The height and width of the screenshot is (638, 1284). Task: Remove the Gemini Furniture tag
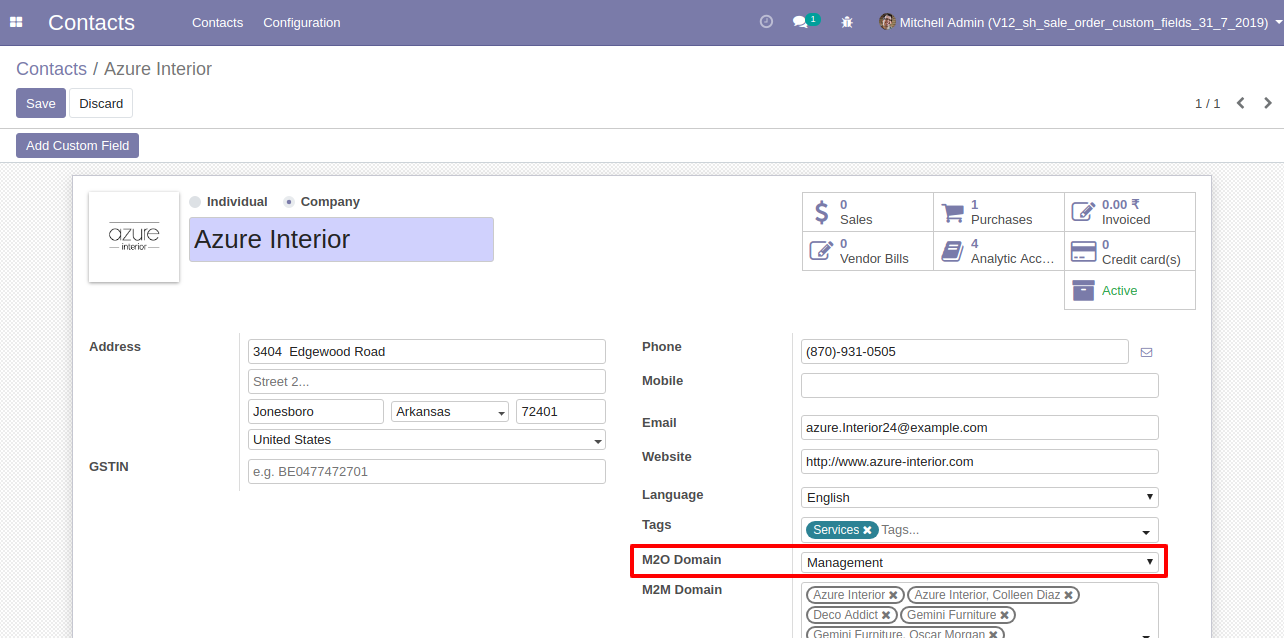click(x=1004, y=615)
